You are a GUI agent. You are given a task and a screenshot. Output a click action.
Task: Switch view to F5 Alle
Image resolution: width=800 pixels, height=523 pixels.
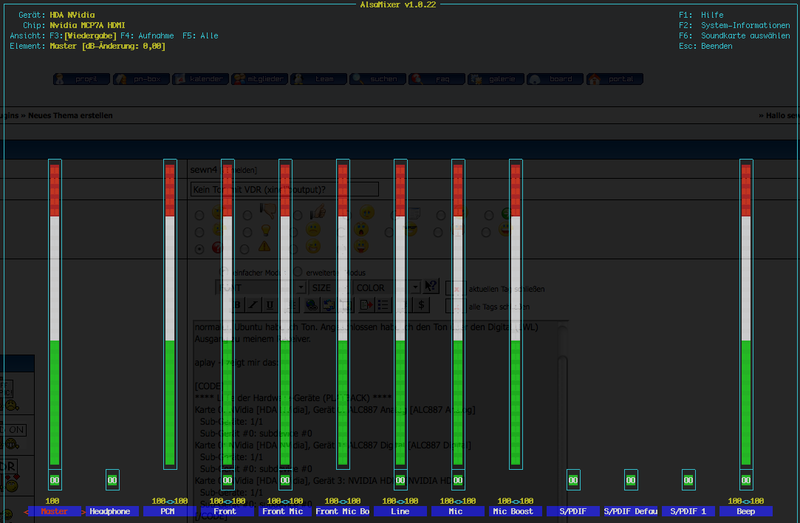(x=200, y=36)
